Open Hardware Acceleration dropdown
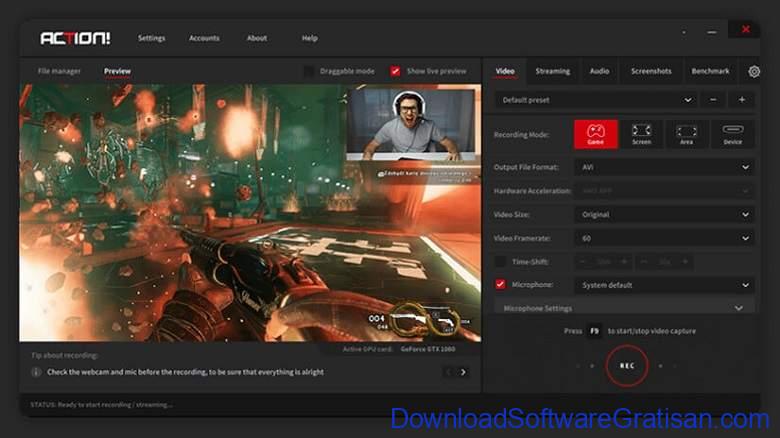Image resolution: width=780 pixels, height=438 pixels. tap(664, 191)
